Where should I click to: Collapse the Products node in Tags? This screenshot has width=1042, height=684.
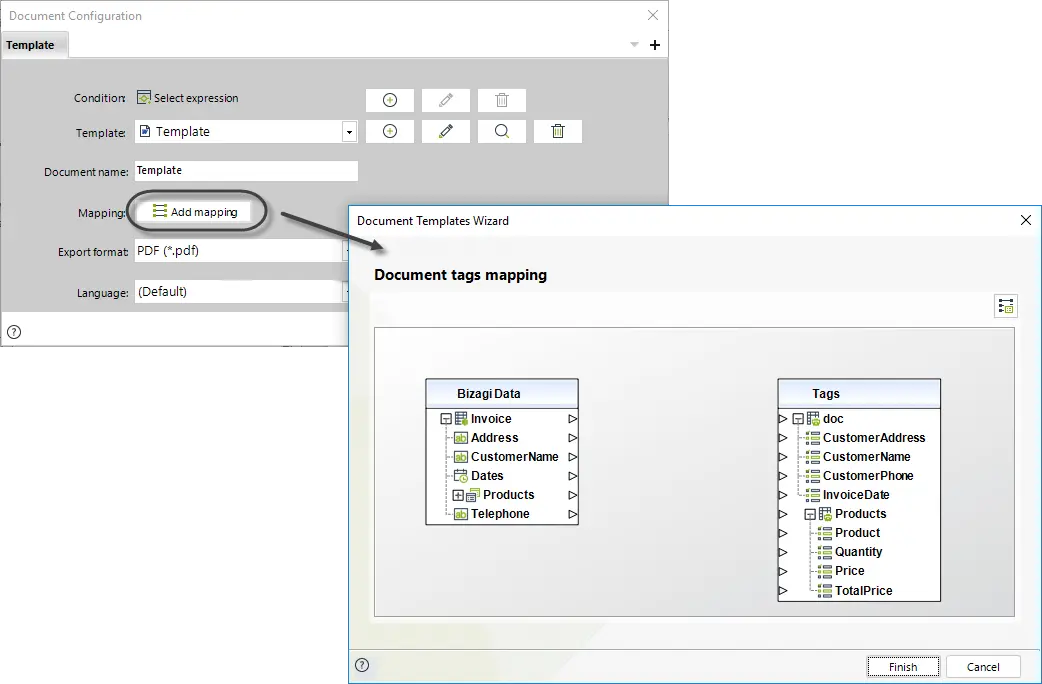pyautogui.click(x=810, y=514)
